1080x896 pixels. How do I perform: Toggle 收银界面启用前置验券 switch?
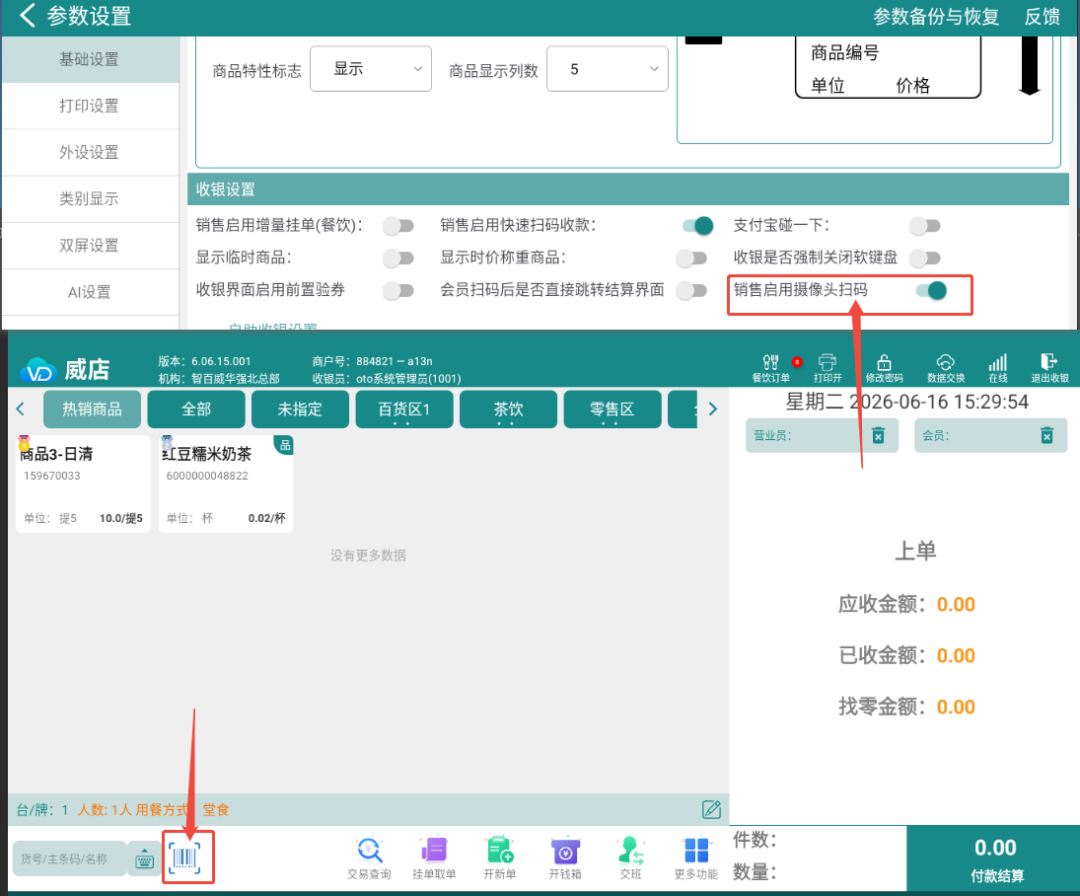[x=399, y=291]
